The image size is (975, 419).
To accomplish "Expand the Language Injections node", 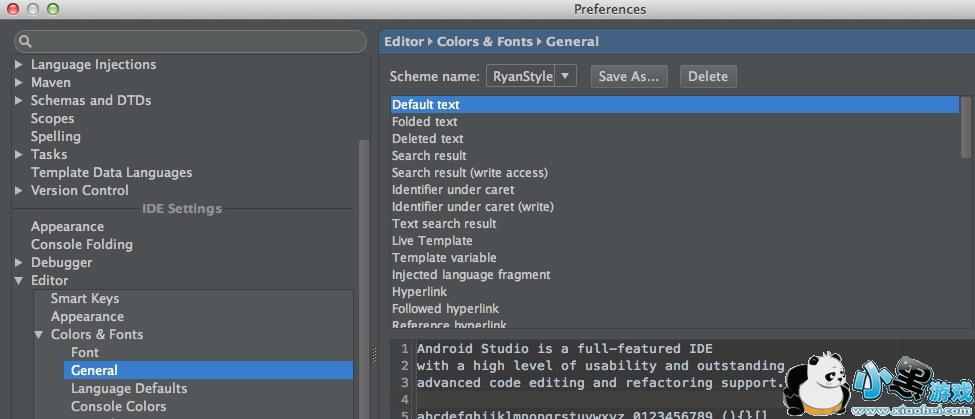I will click(x=19, y=65).
